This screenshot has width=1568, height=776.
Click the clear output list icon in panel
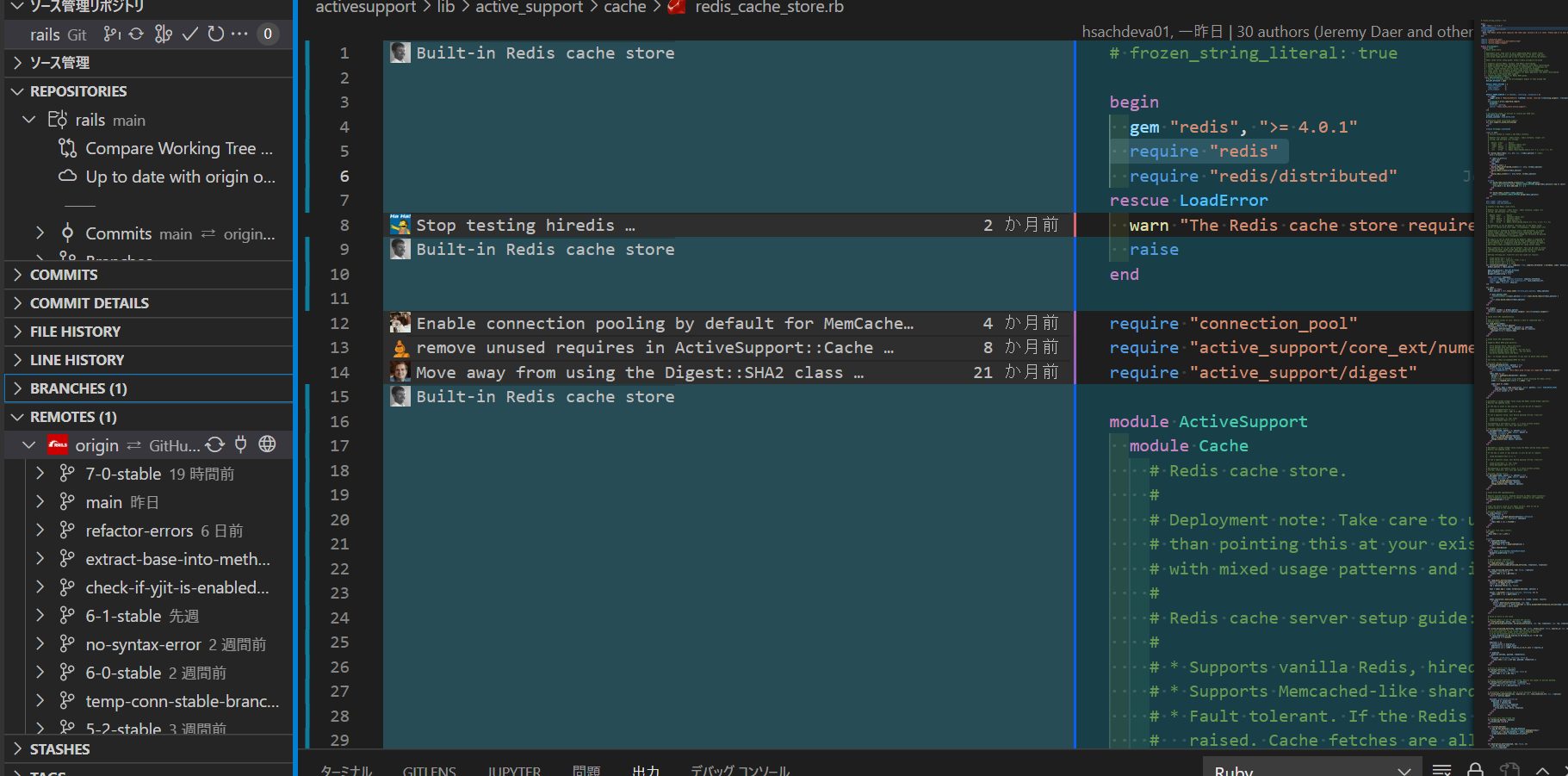tap(1442, 769)
